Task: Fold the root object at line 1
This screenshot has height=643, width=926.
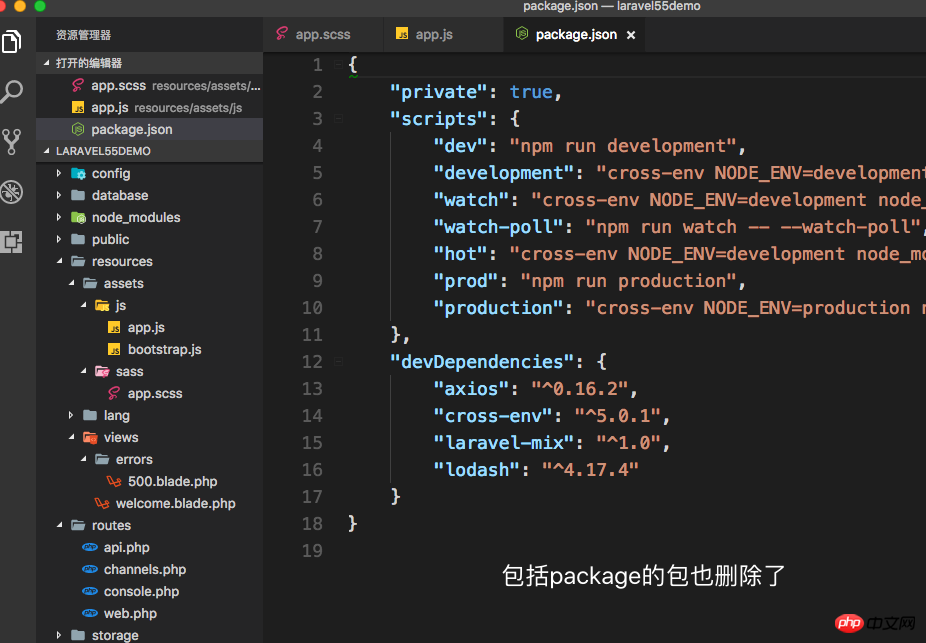Action: click(338, 64)
